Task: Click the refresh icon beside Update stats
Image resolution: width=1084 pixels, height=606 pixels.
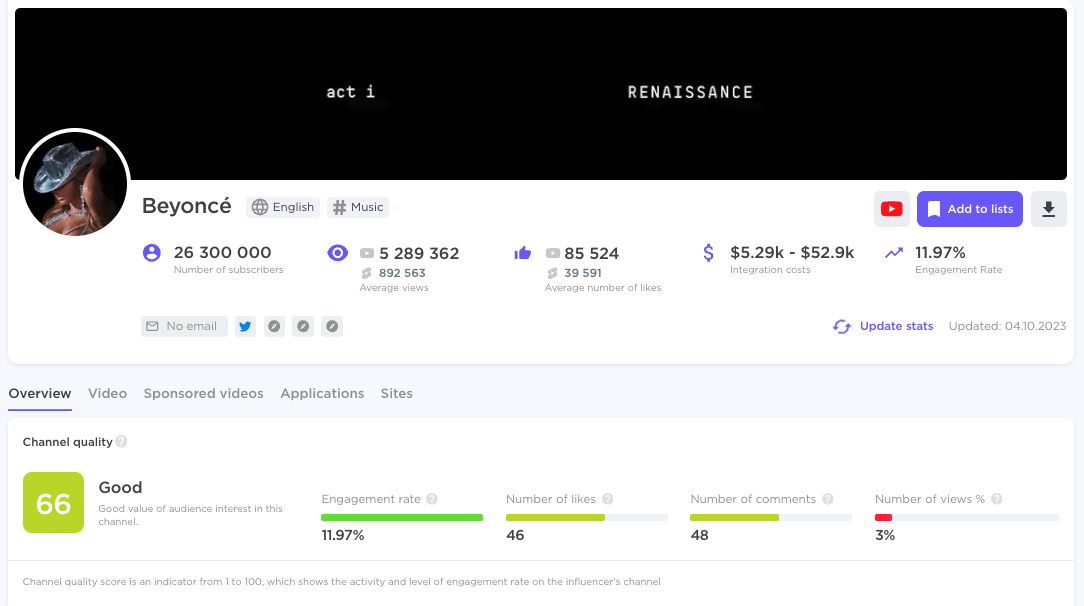Action: (x=842, y=326)
